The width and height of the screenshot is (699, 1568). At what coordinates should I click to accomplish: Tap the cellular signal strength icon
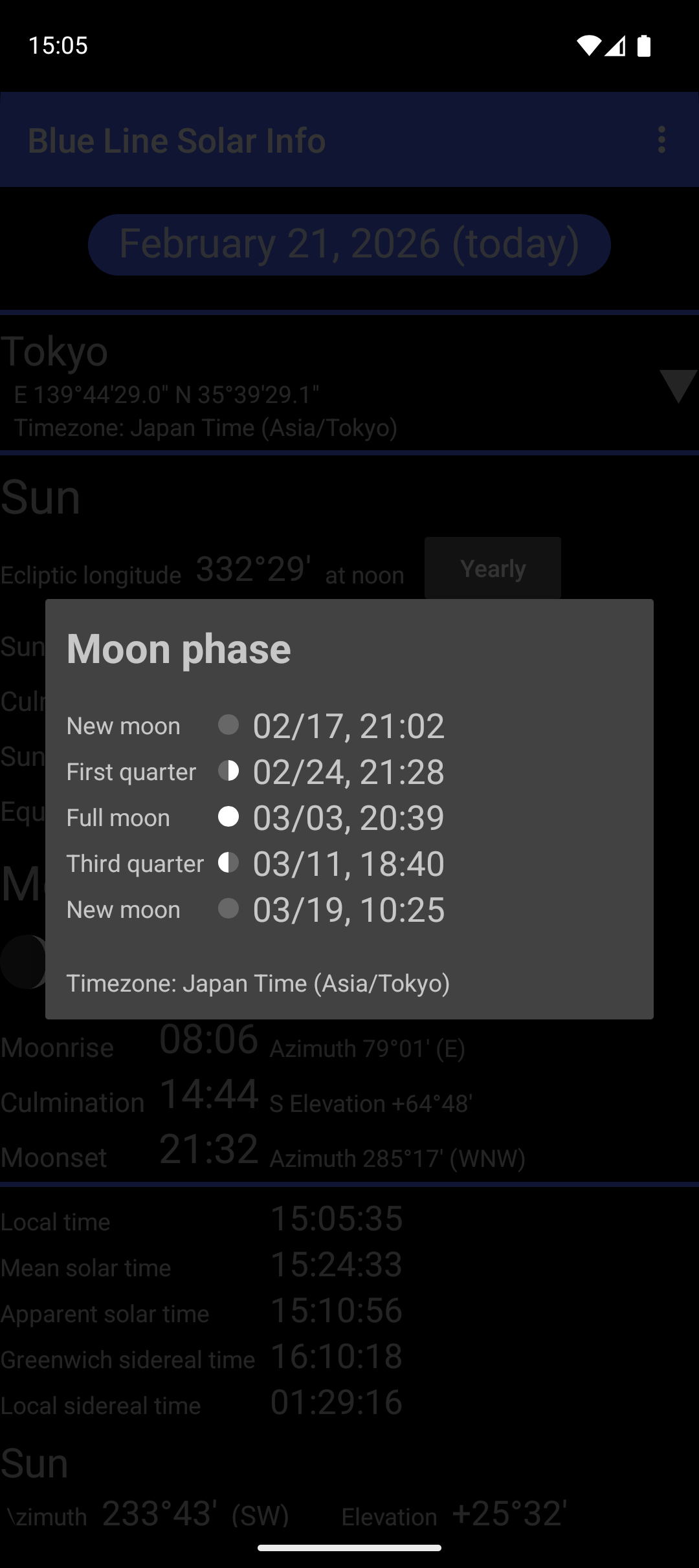click(x=615, y=45)
